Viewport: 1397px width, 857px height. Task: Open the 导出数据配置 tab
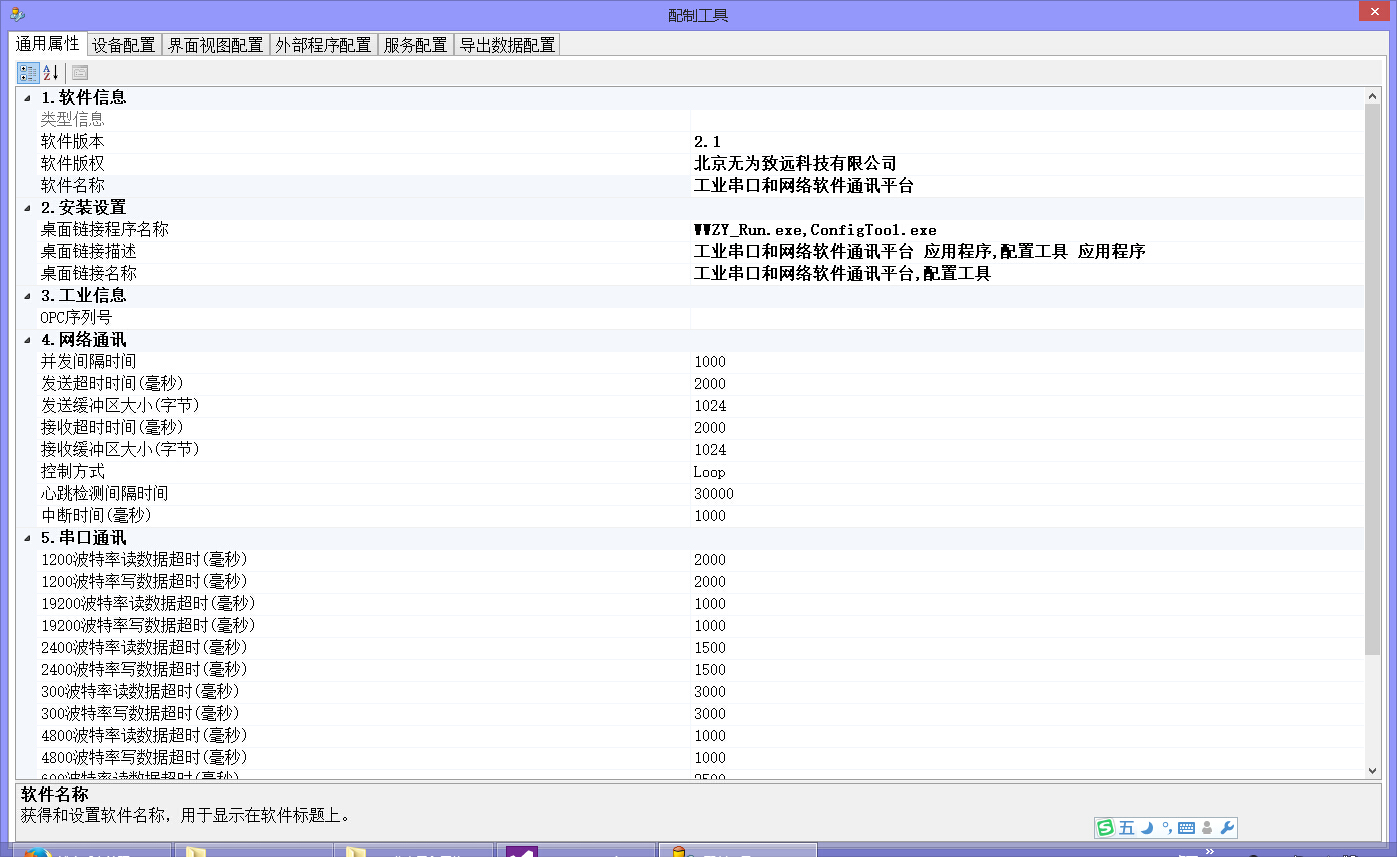point(507,45)
